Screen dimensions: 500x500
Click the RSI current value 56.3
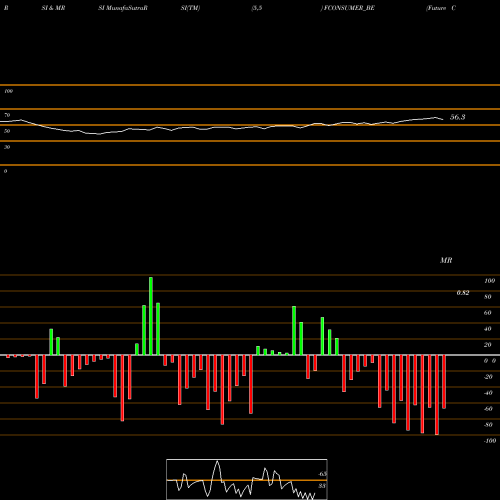[x=458, y=117]
